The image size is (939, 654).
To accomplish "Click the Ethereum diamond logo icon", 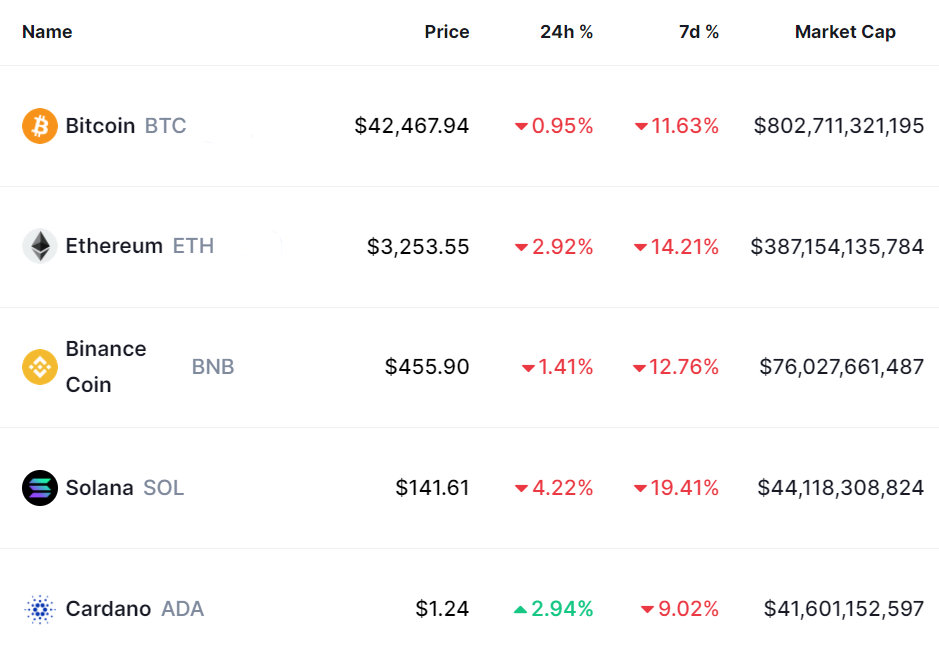I will (40, 246).
